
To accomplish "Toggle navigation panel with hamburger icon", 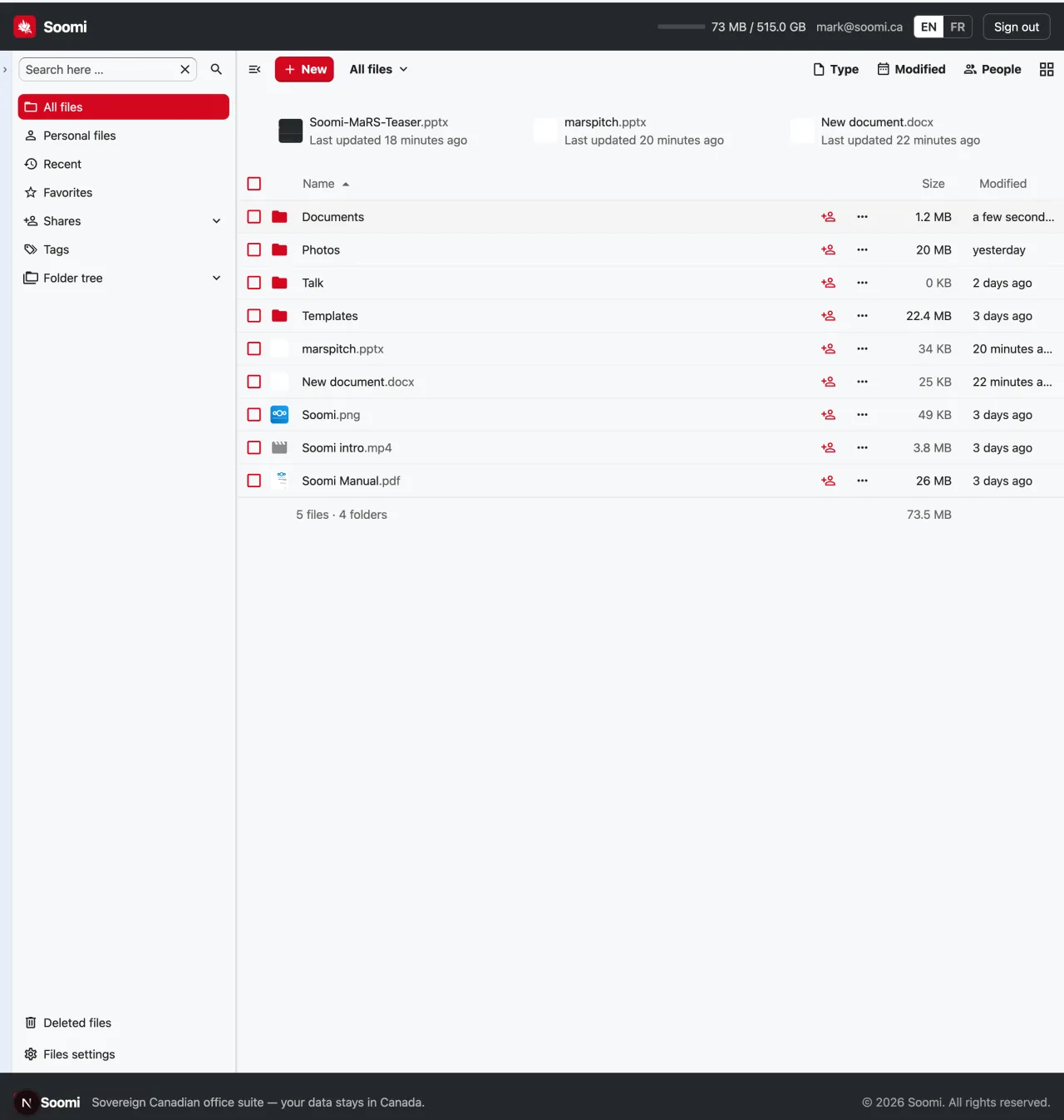I will coord(254,70).
